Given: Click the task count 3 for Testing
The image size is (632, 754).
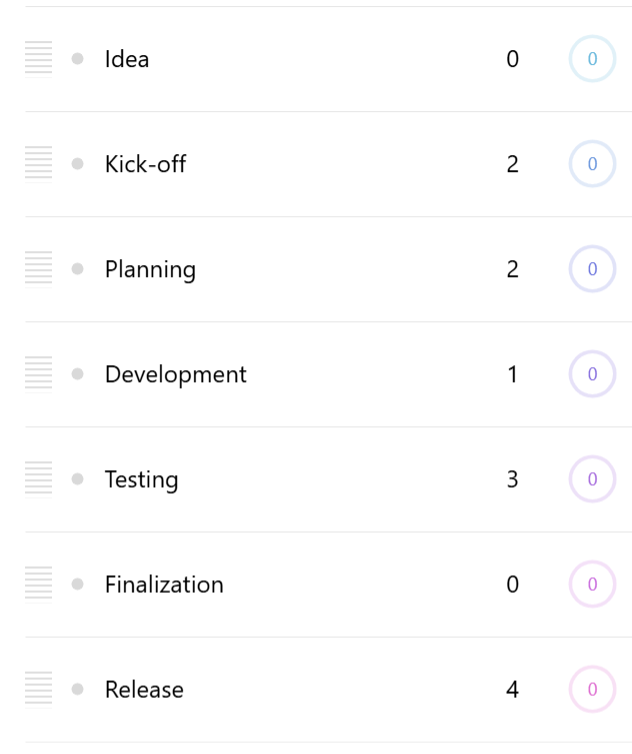Looking at the screenshot, I should pyautogui.click(x=512, y=479).
